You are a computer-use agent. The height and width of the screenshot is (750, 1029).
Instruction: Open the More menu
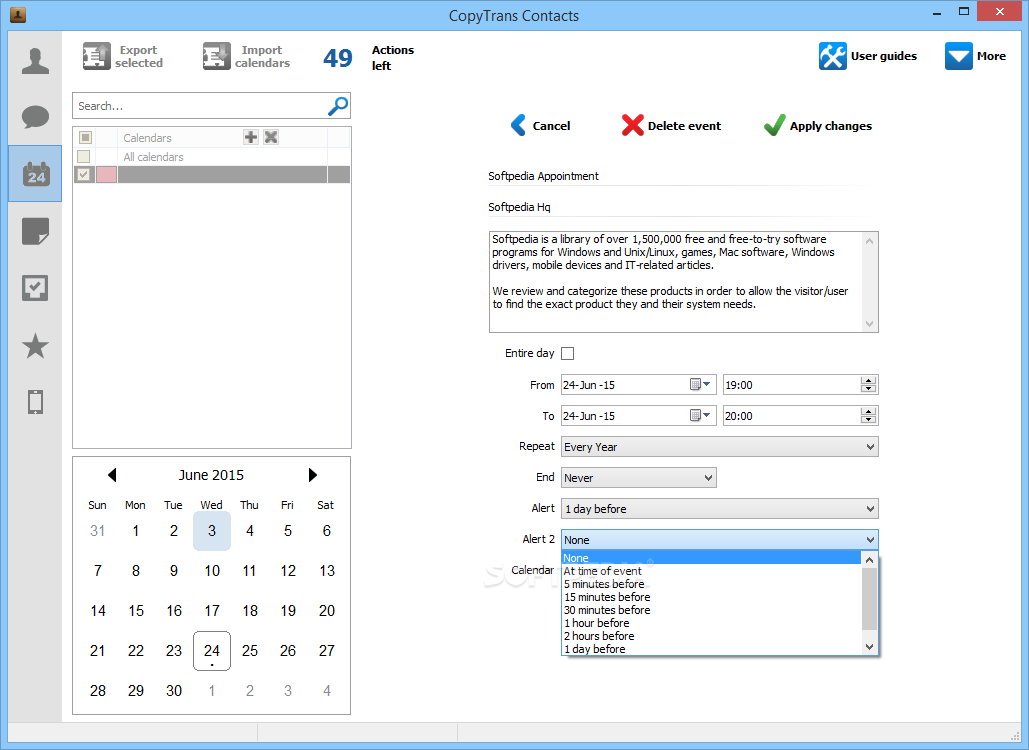click(x=975, y=56)
